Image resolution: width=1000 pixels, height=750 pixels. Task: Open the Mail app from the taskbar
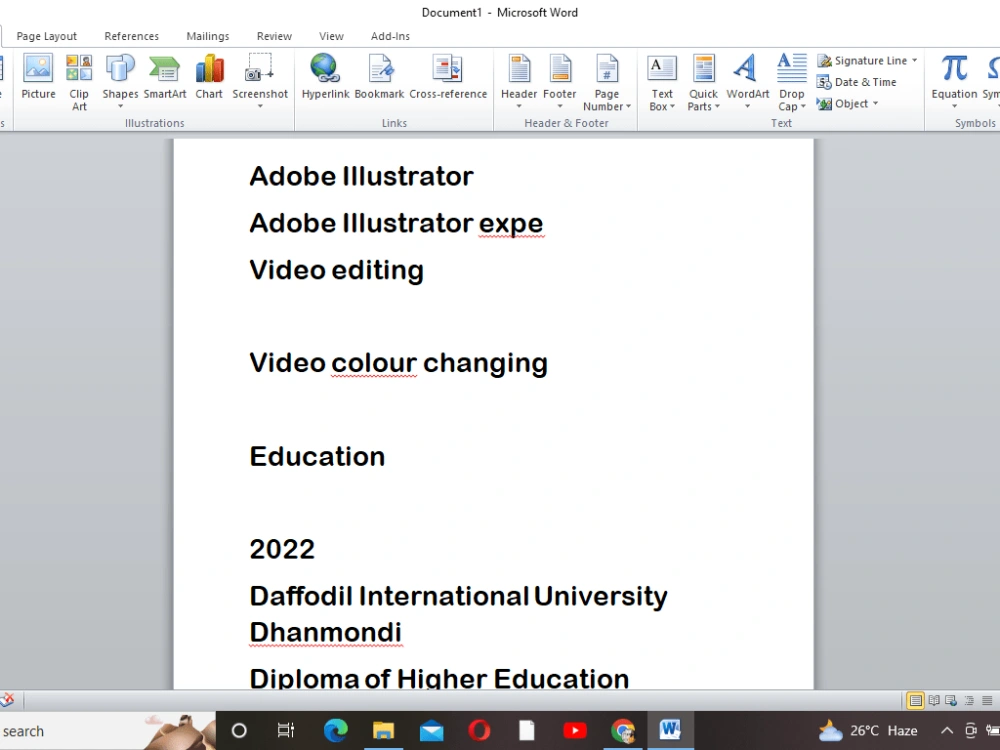pyautogui.click(x=432, y=730)
